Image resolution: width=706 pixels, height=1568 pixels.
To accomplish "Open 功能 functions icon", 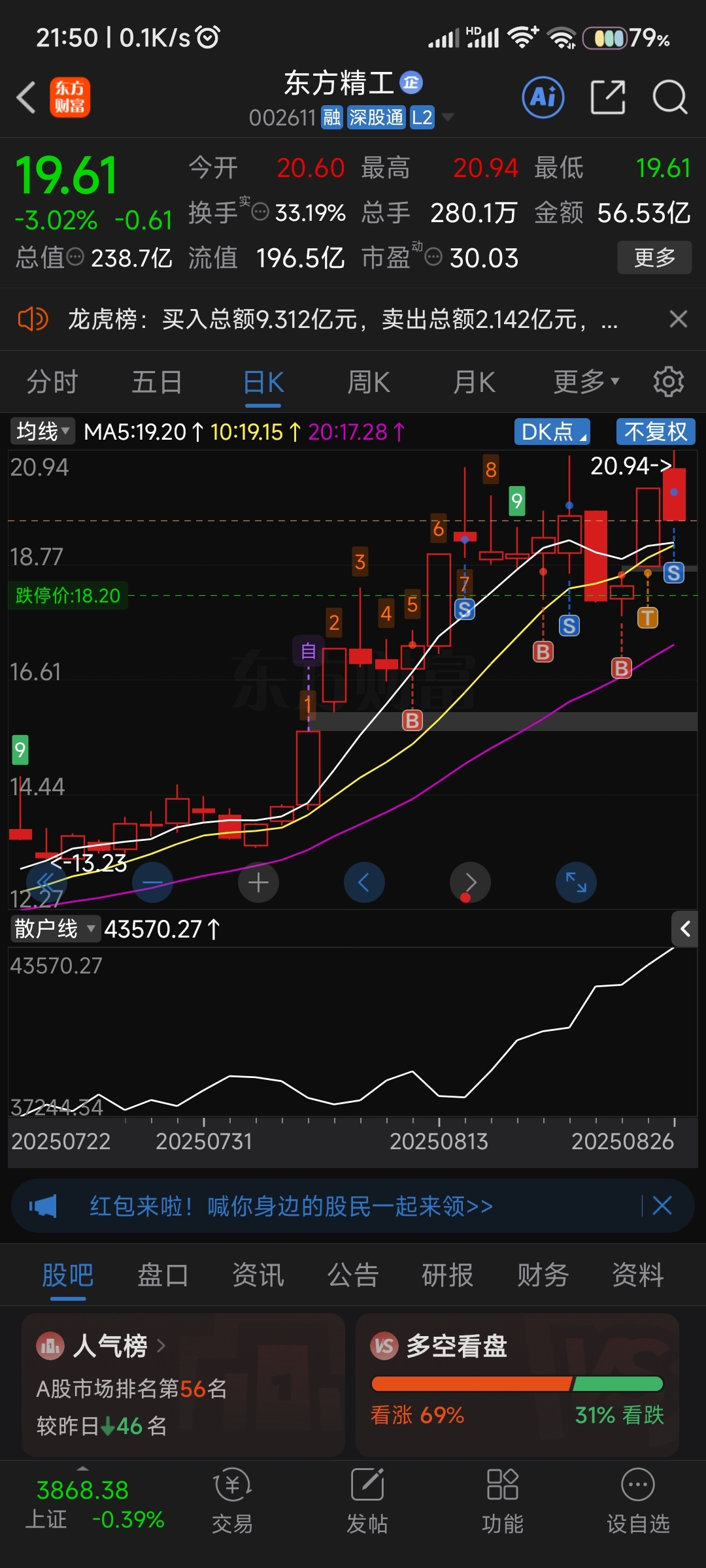I will (502, 1501).
